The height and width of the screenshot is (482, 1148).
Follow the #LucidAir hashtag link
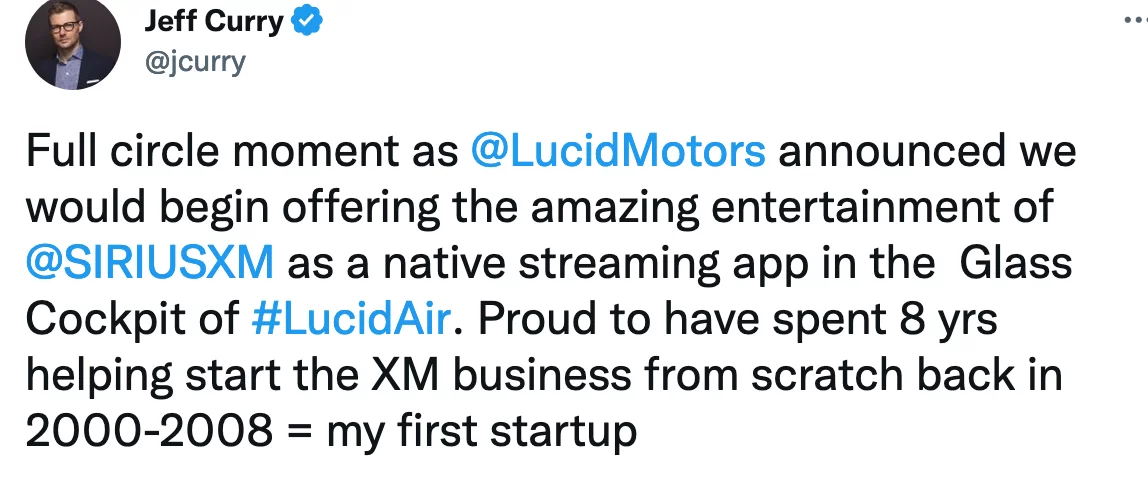click(x=349, y=319)
